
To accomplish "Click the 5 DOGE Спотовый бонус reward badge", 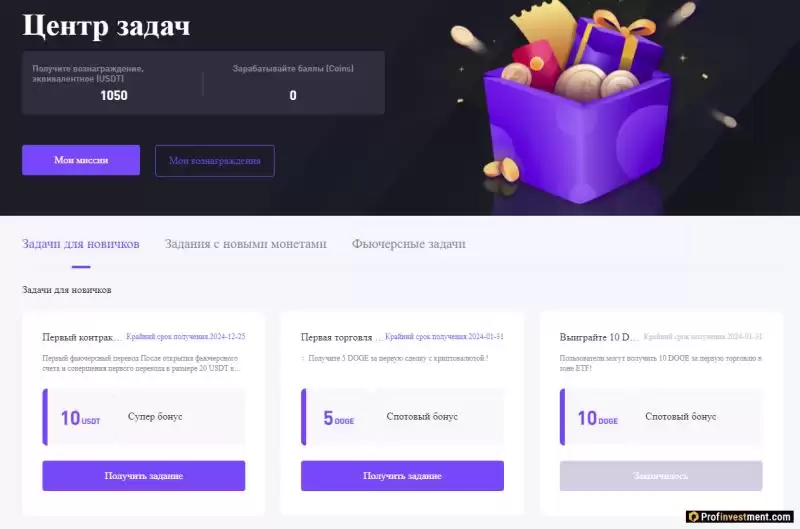I will point(403,417).
